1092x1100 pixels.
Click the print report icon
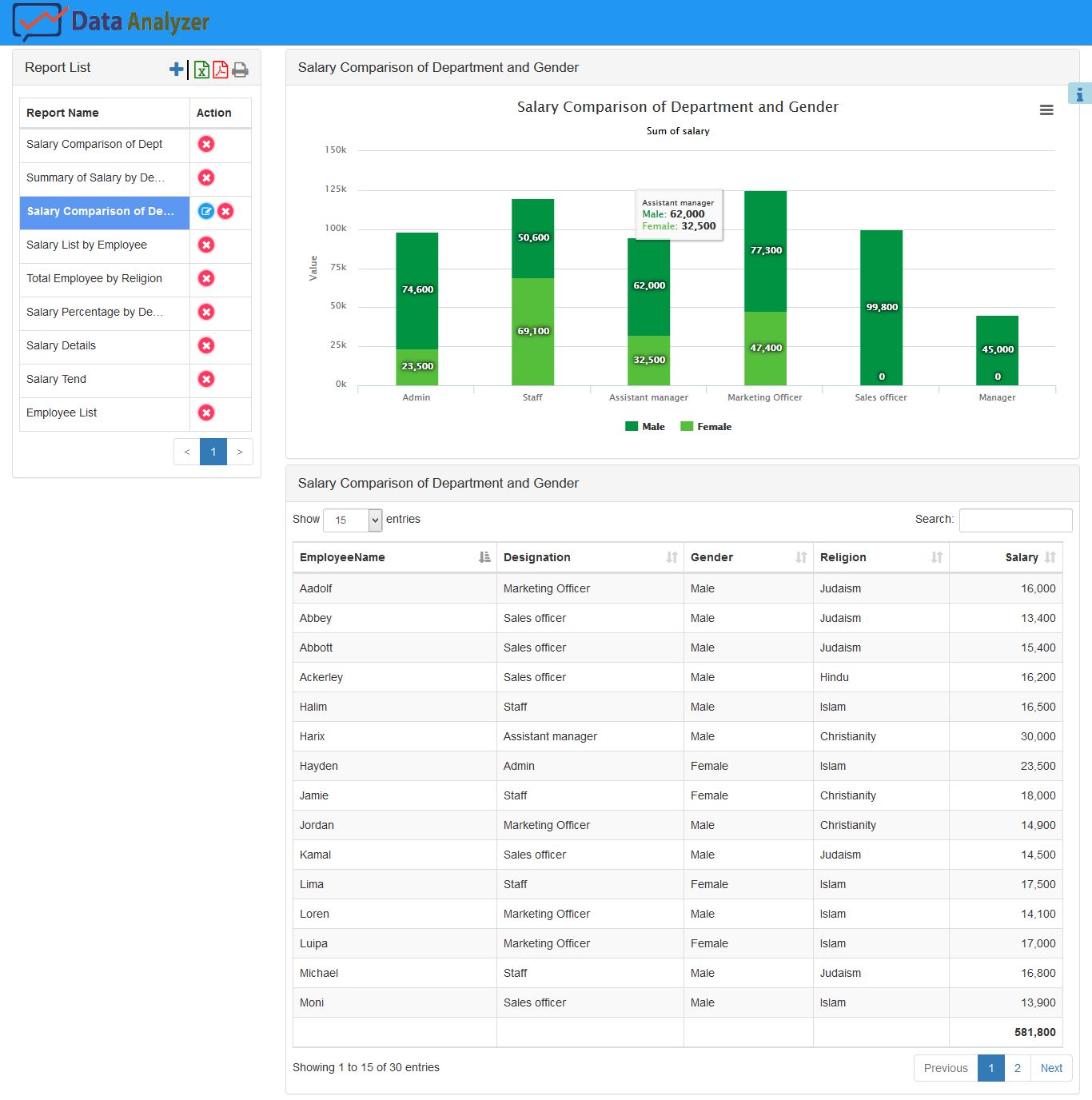(x=240, y=70)
